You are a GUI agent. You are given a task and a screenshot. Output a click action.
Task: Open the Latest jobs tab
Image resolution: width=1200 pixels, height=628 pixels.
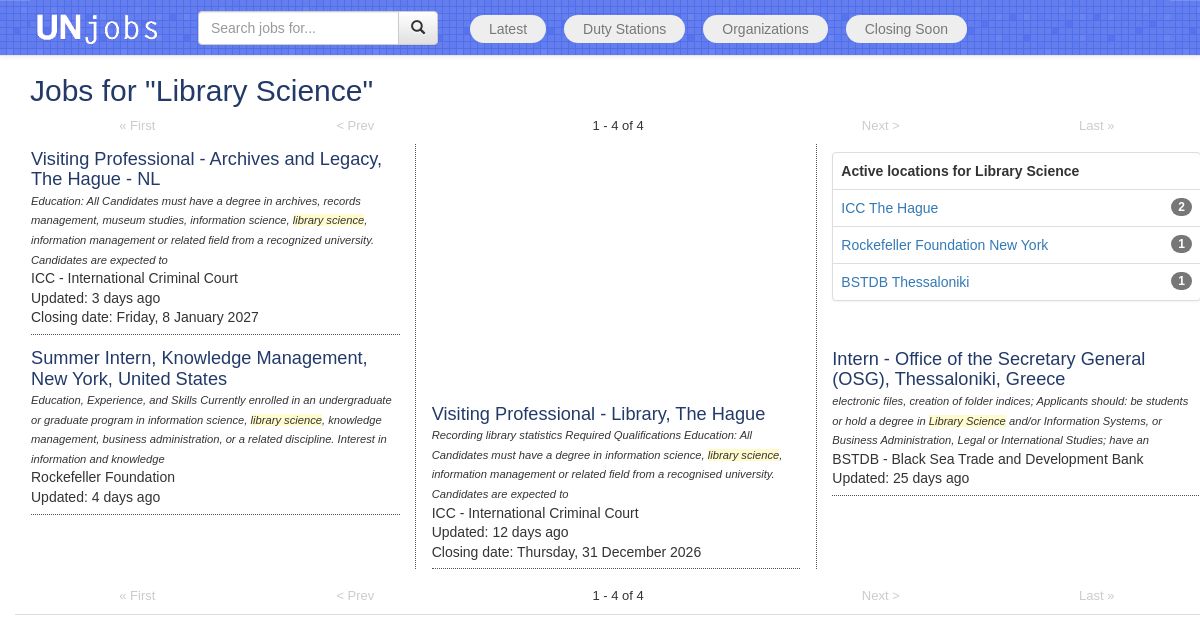[508, 29]
